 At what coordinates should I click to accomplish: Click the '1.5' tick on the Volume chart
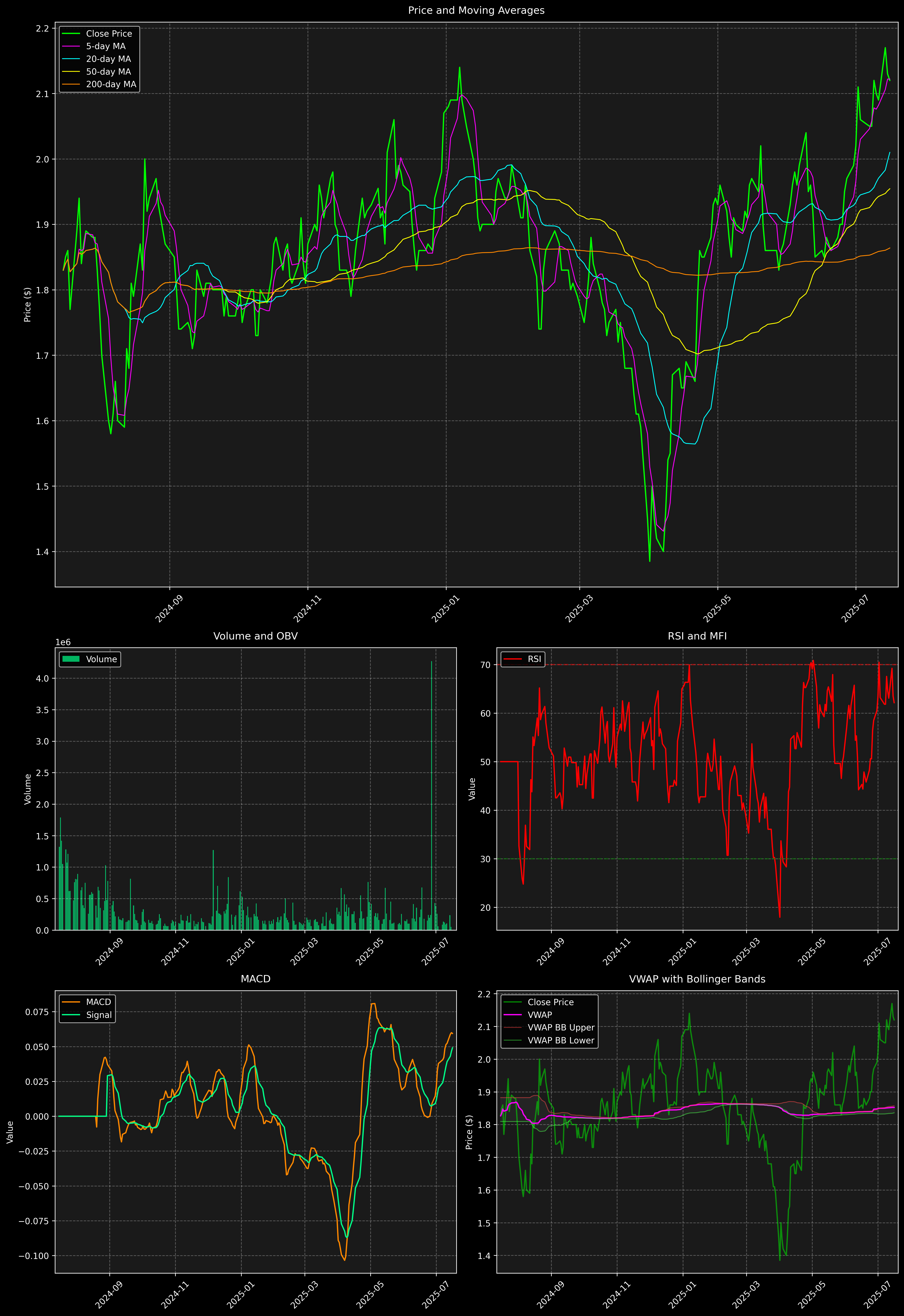point(42,836)
